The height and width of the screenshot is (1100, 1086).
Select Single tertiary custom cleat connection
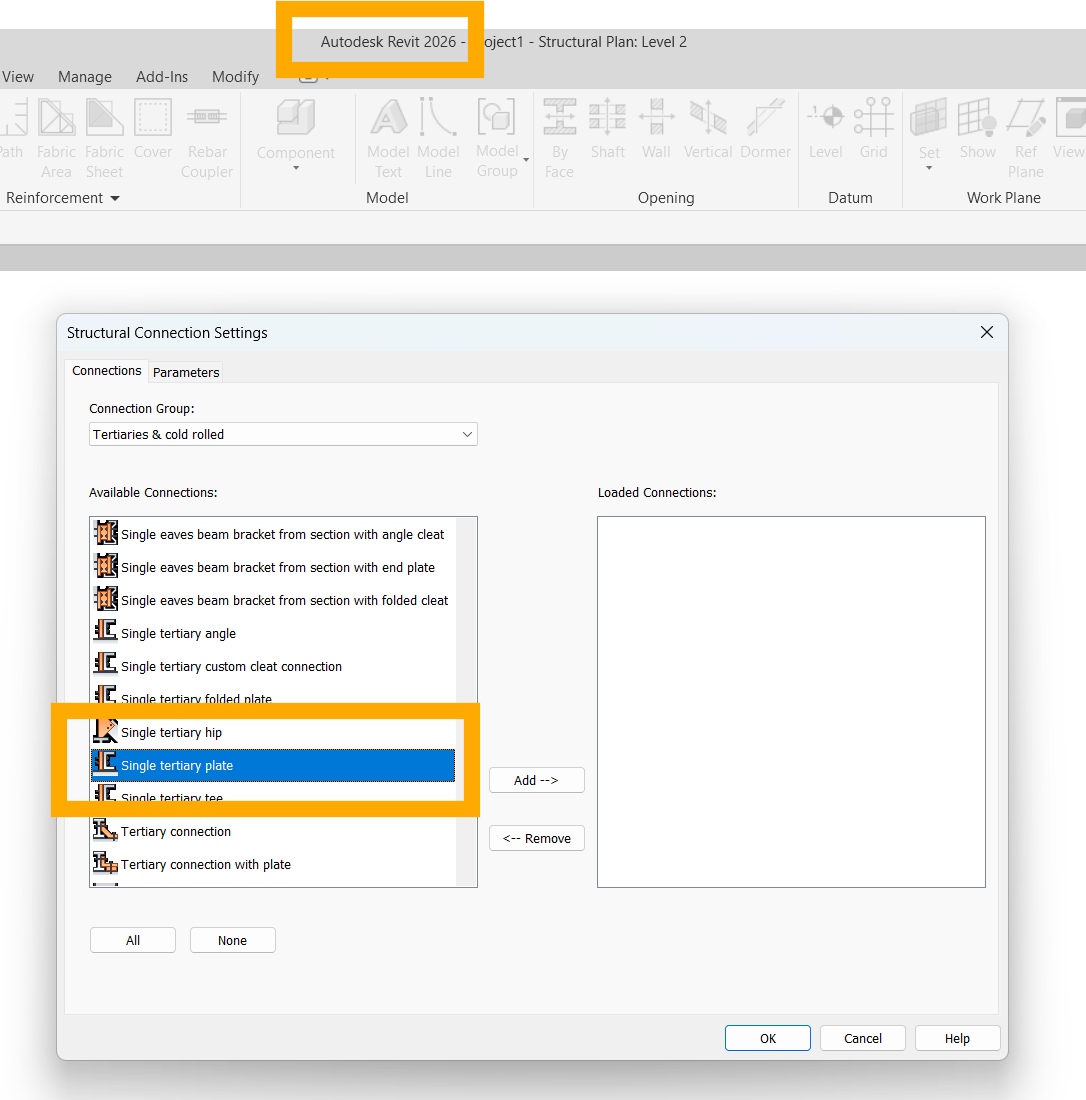(x=274, y=666)
